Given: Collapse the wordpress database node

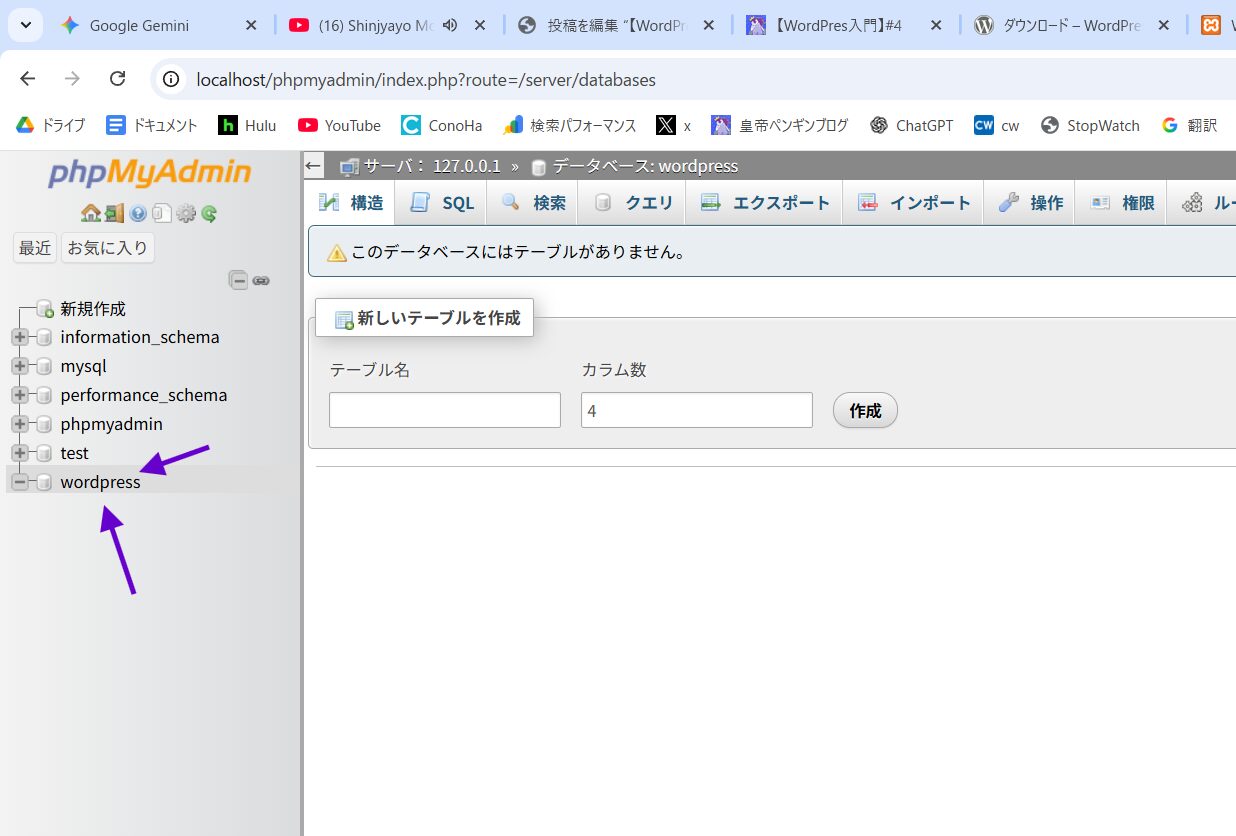Looking at the screenshot, I should pos(20,483).
